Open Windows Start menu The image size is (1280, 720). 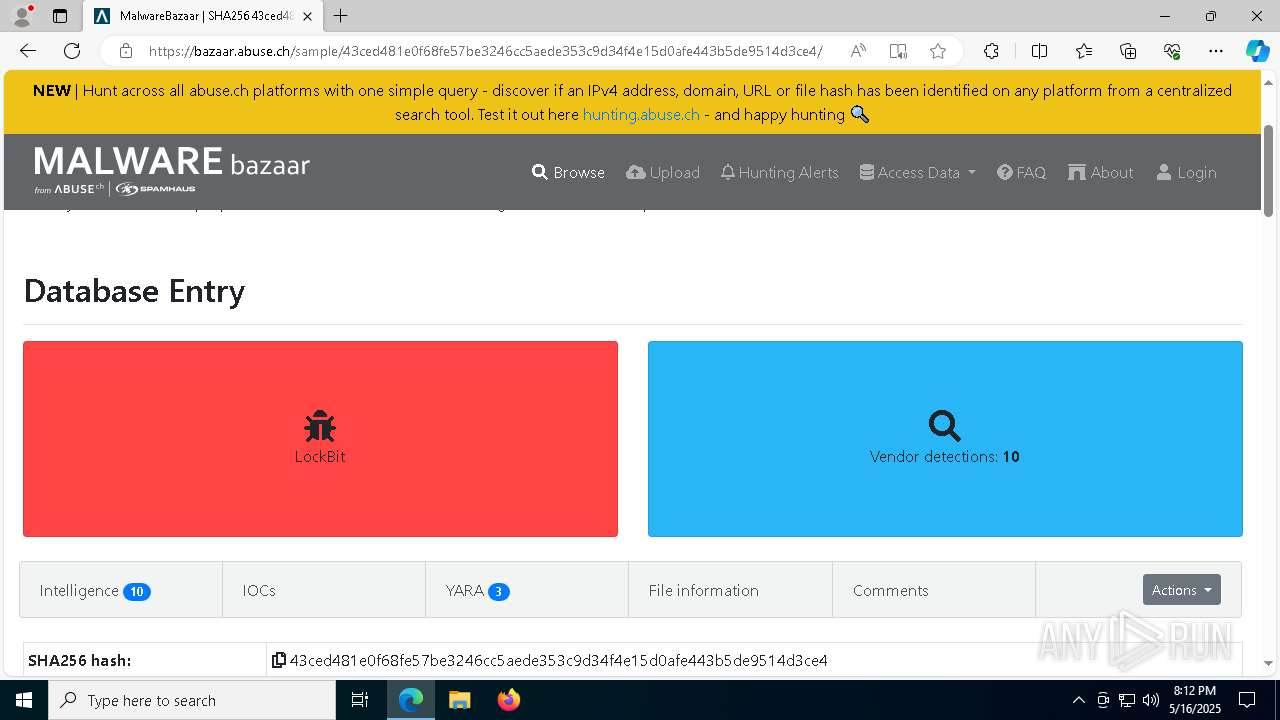pos(23,700)
